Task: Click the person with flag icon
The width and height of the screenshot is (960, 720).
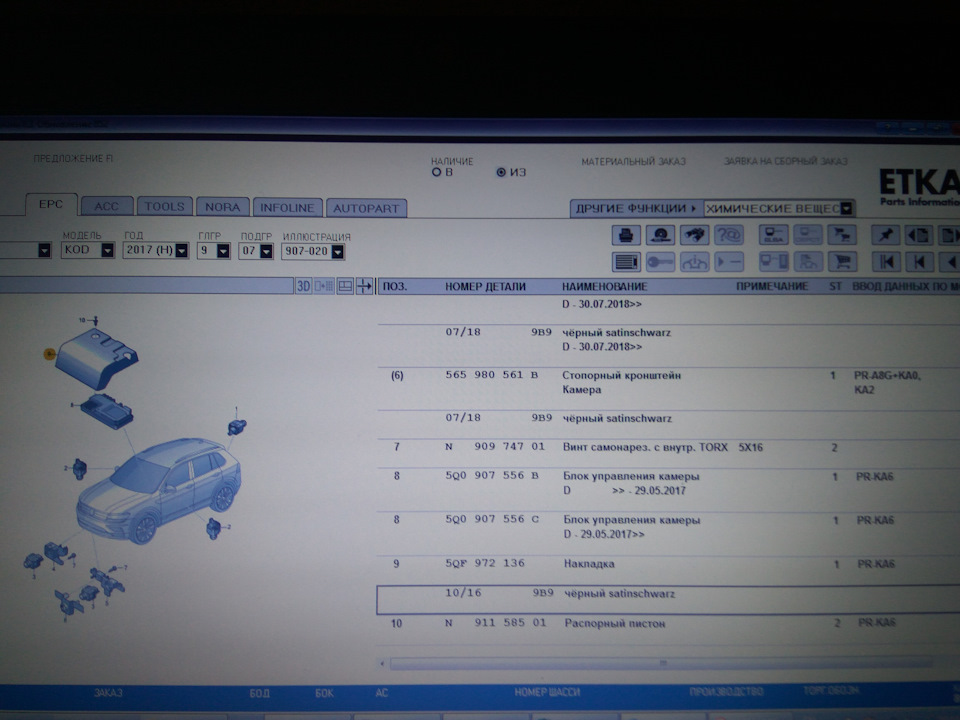Action: [x=808, y=262]
